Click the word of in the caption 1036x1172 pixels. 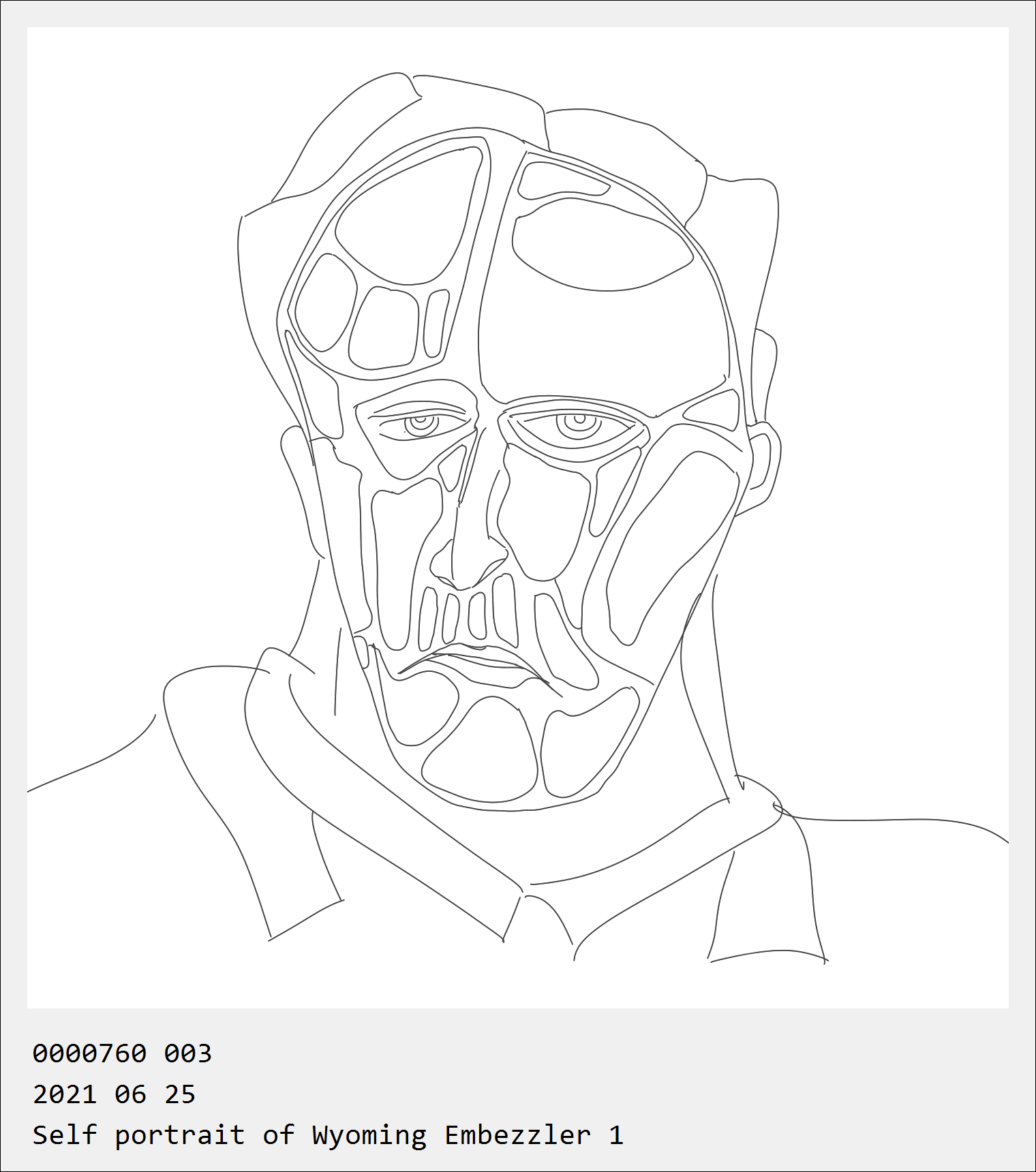point(279,1135)
